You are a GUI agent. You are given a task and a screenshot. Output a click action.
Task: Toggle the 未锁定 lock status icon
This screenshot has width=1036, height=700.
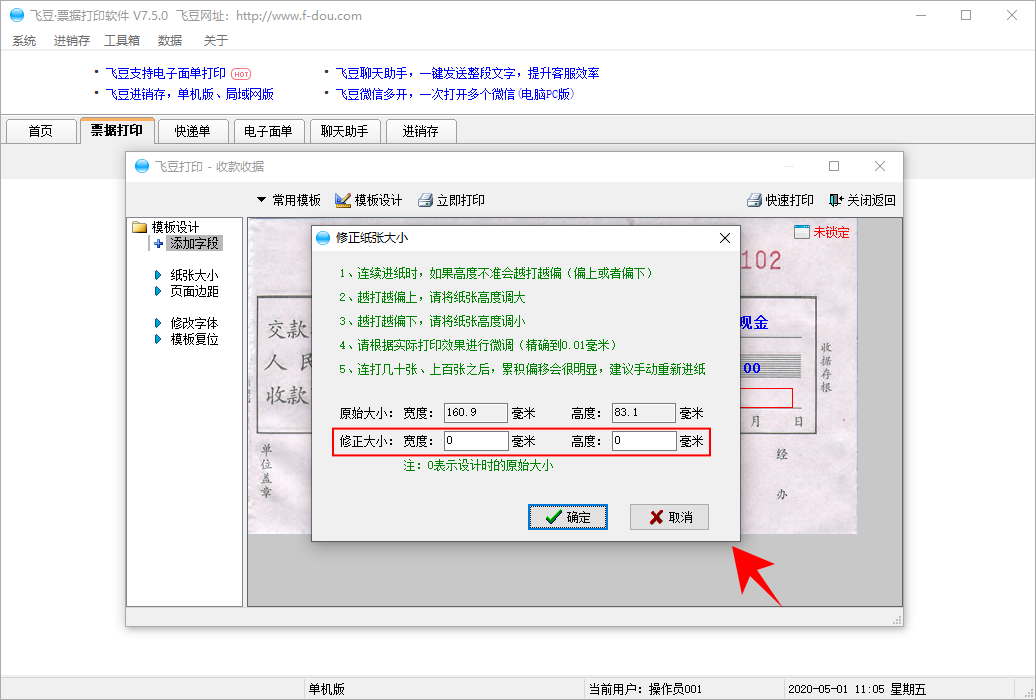[802, 232]
